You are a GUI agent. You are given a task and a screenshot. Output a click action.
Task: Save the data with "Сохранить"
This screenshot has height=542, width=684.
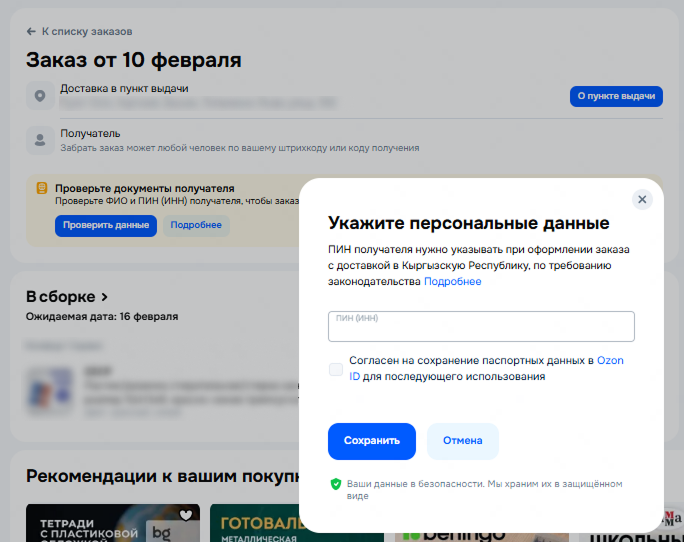tap(371, 441)
